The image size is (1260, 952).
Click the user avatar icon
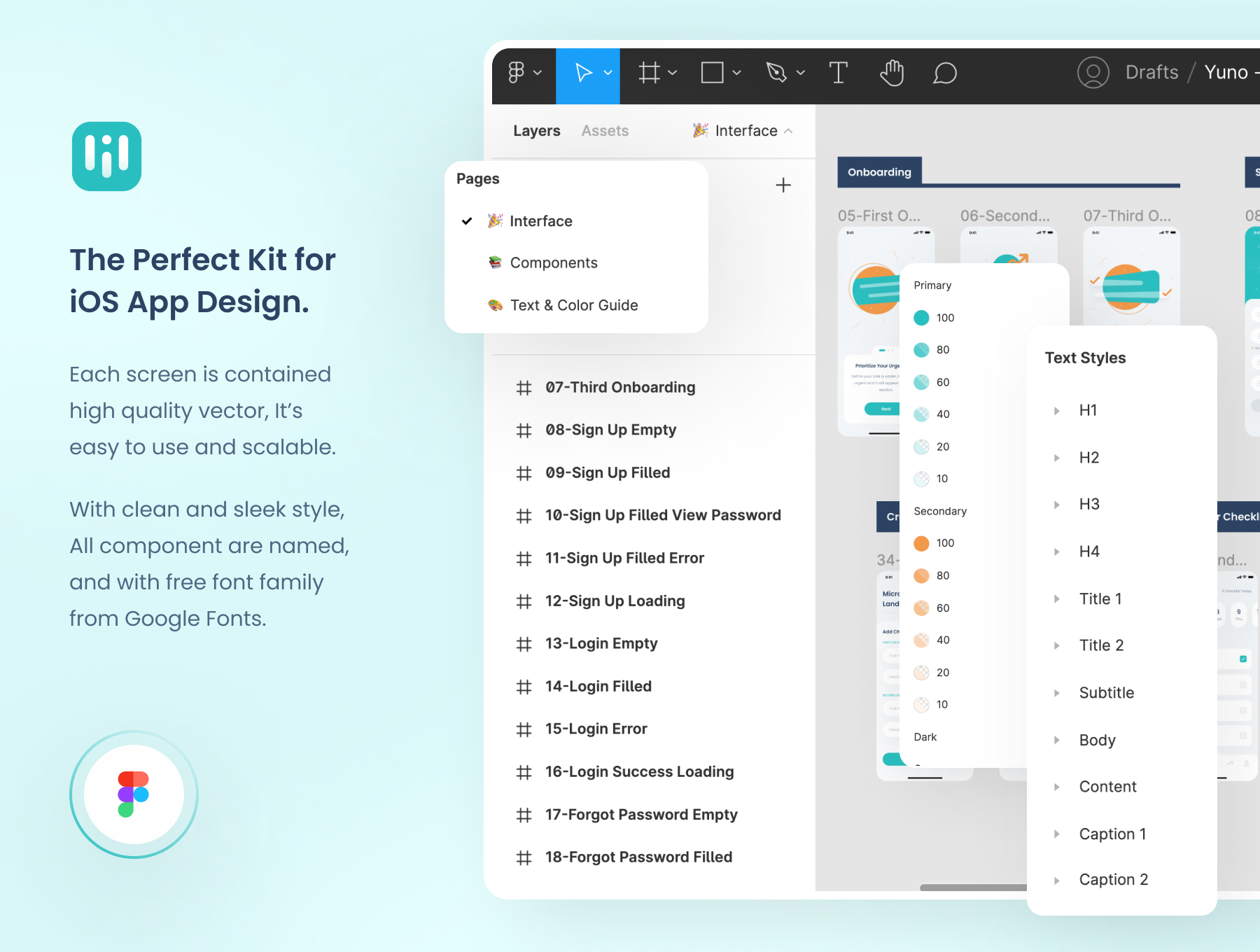[x=1093, y=73]
